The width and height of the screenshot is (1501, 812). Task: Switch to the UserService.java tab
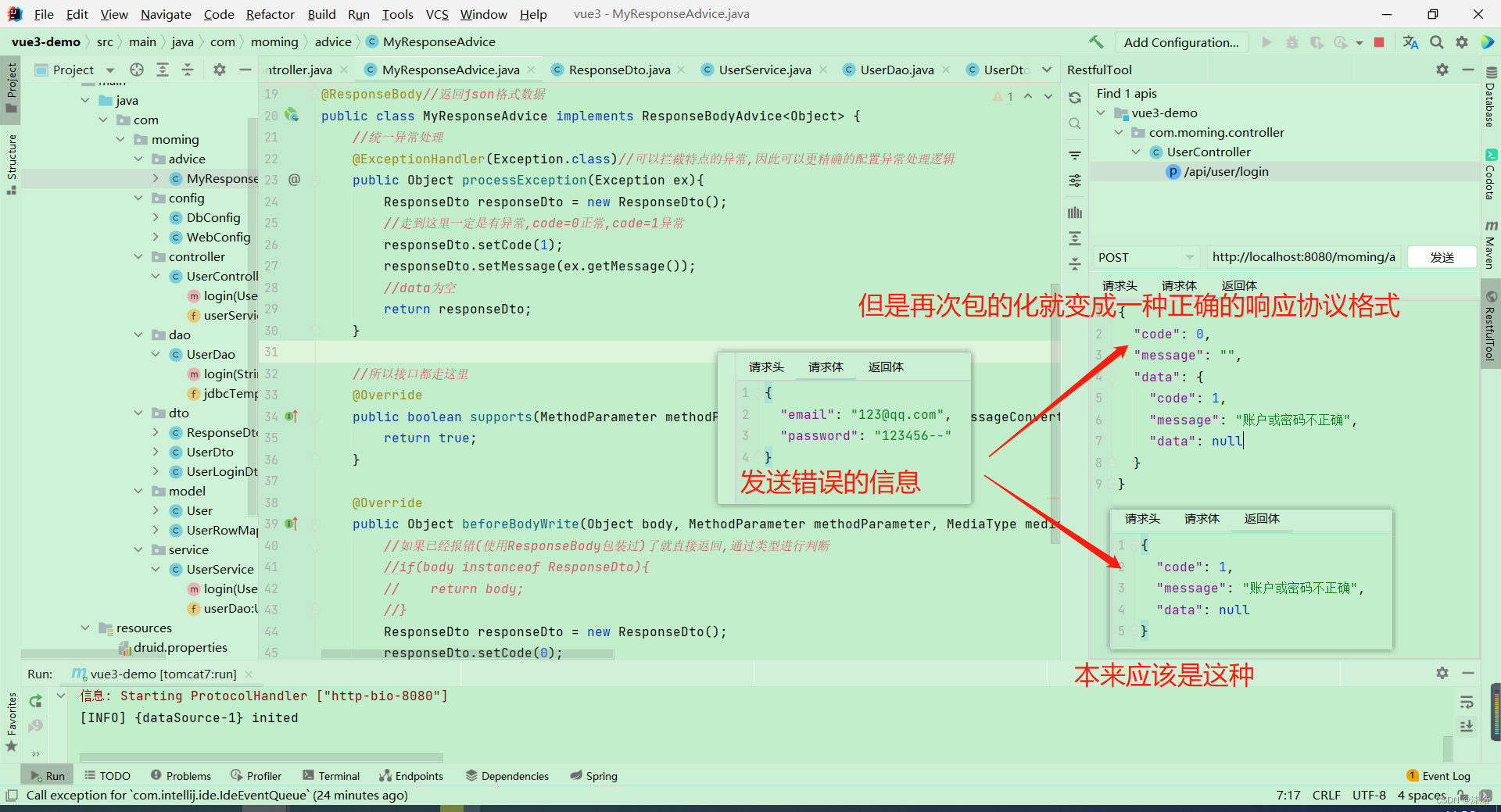(764, 70)
